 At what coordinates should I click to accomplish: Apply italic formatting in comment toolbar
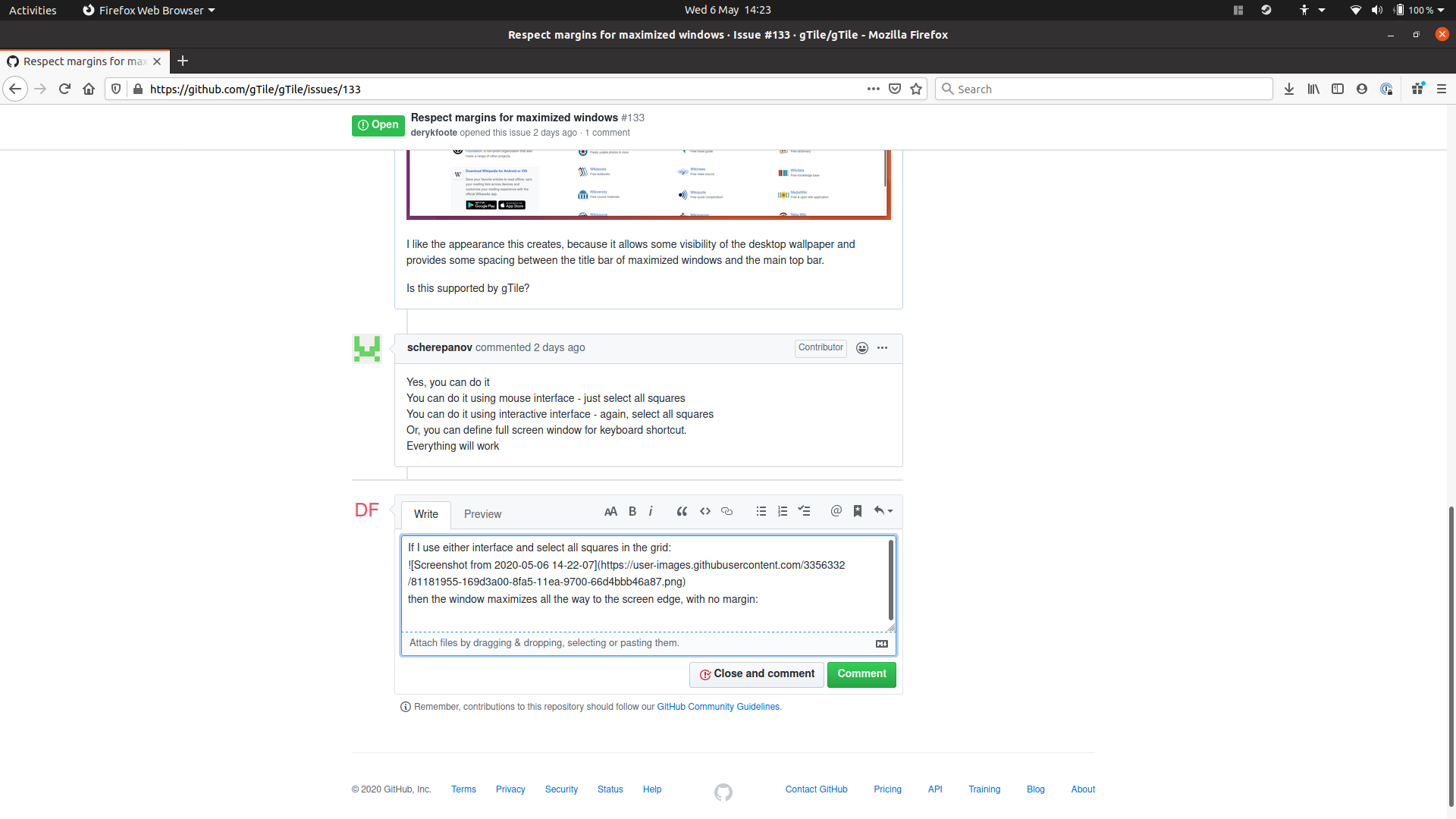point(651,512)
